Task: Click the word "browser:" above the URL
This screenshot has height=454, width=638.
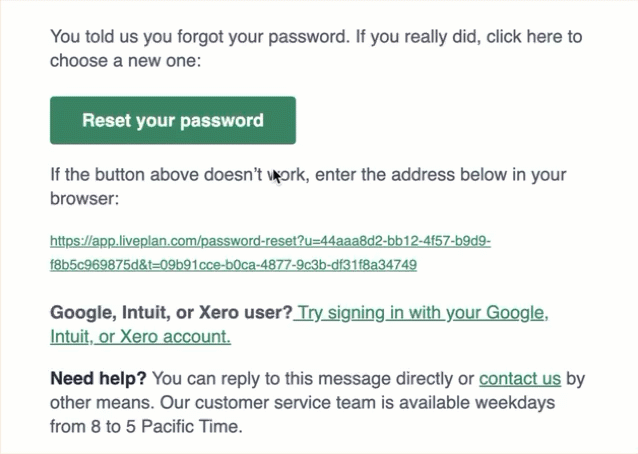Action: click(x=85, y=199)
